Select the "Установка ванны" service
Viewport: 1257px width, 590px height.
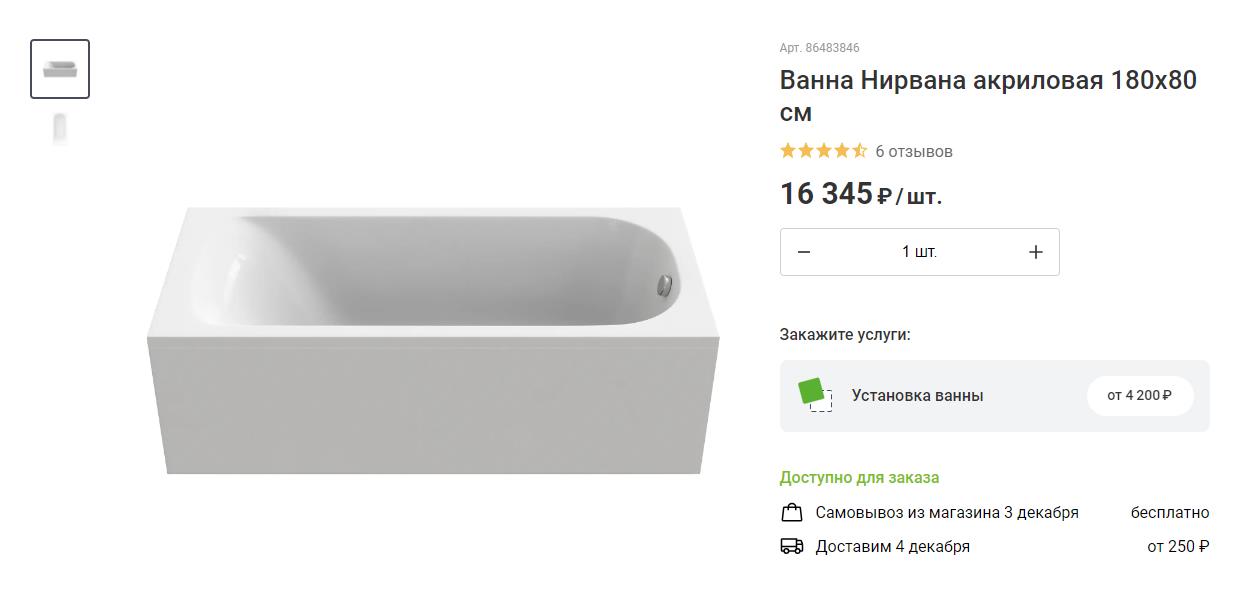pyautogui.click(x=917, y=396)
